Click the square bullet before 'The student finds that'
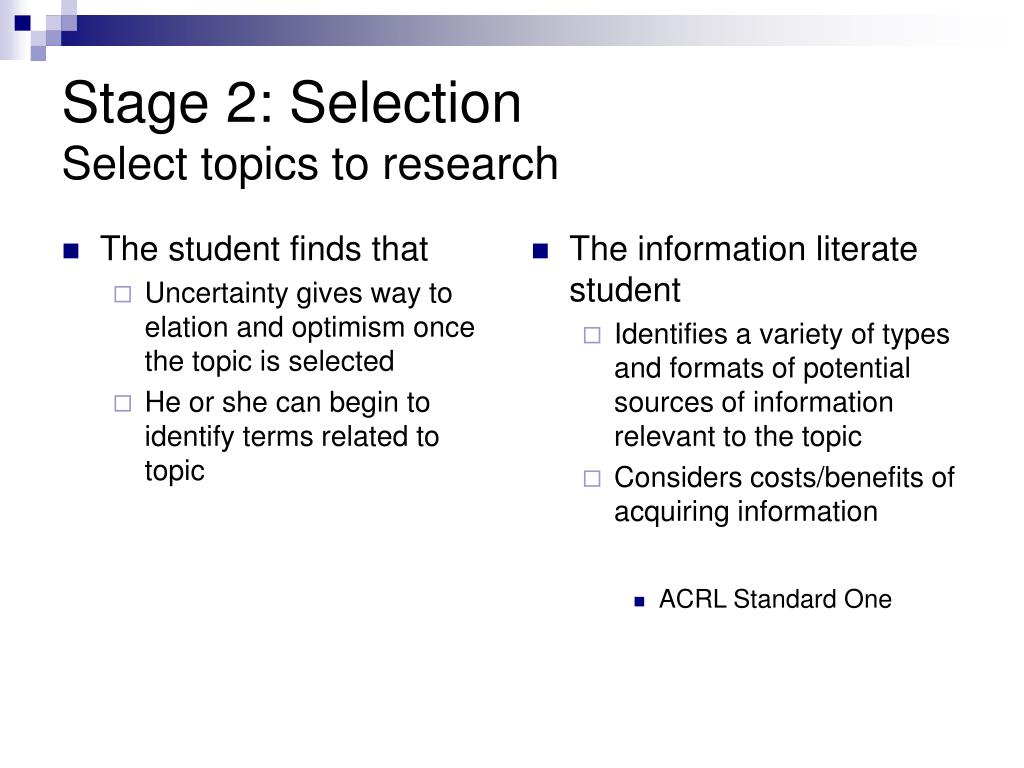Viewport: 1024px width, 768px height. (71, 251)
